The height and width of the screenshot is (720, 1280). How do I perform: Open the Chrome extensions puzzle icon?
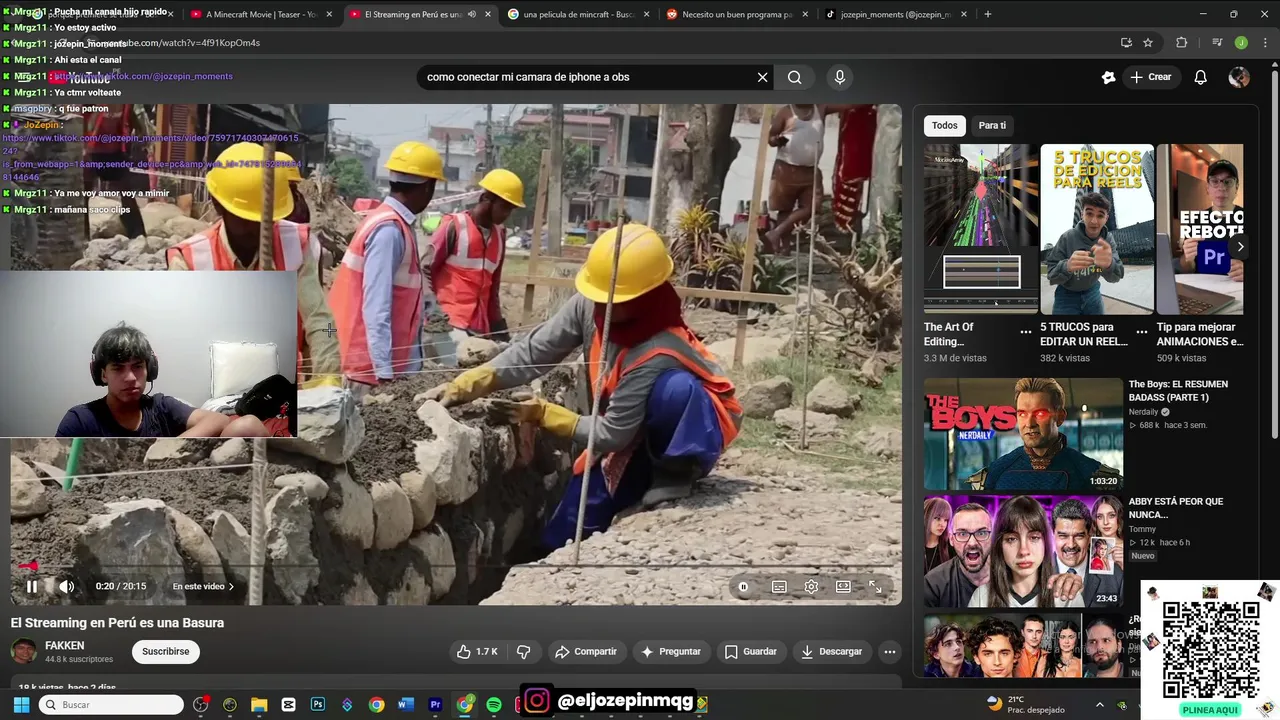[x=1182, y=43]
